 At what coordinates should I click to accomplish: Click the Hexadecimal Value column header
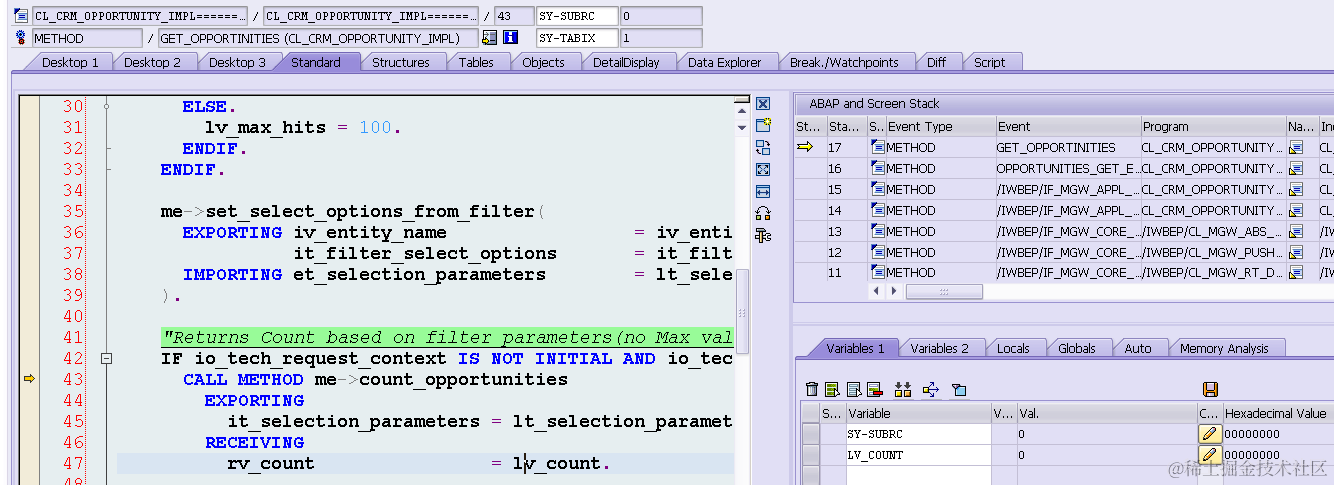(1277, 413)
